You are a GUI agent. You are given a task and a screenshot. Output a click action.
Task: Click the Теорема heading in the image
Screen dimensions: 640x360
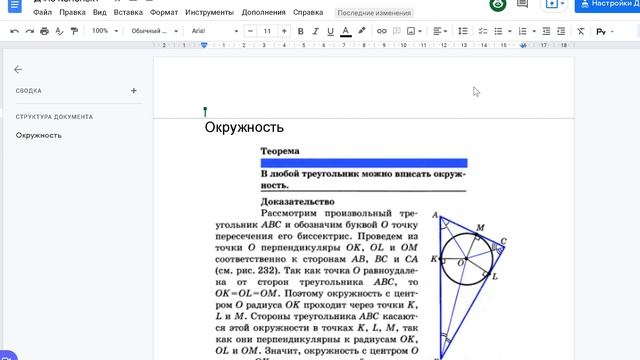tap(280, 151)
